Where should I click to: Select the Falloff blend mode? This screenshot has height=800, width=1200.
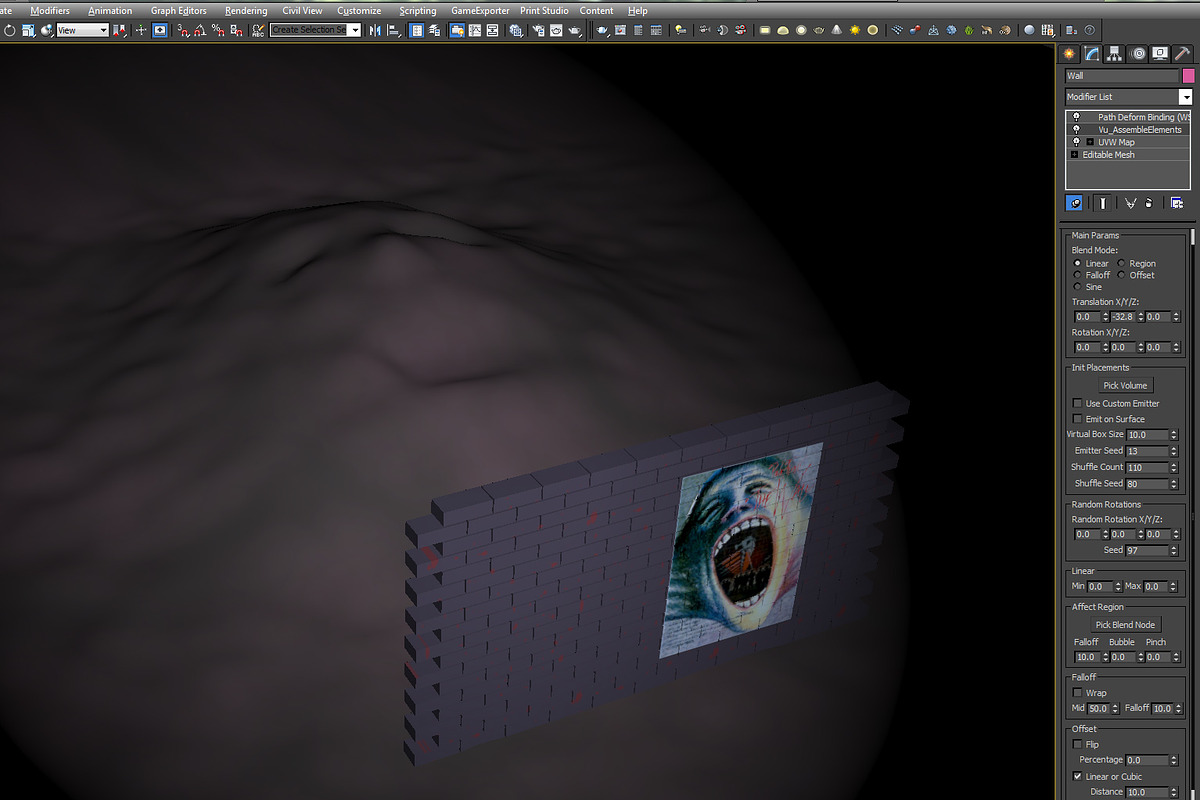[1092, 275]
